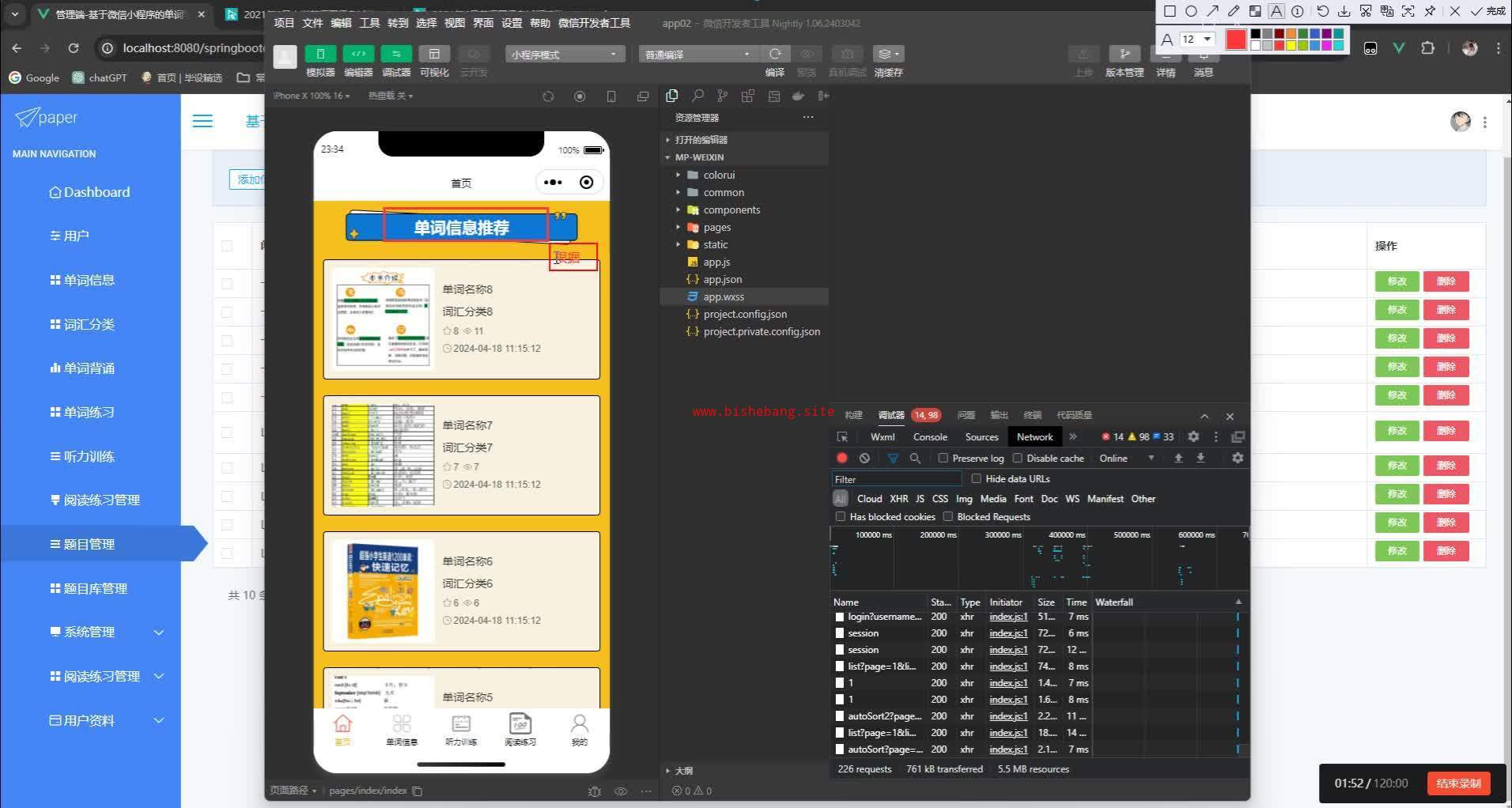Open the clear cache (清缓存) layers icon
This screenshot has width=1512, height=808.
[887, 54]
